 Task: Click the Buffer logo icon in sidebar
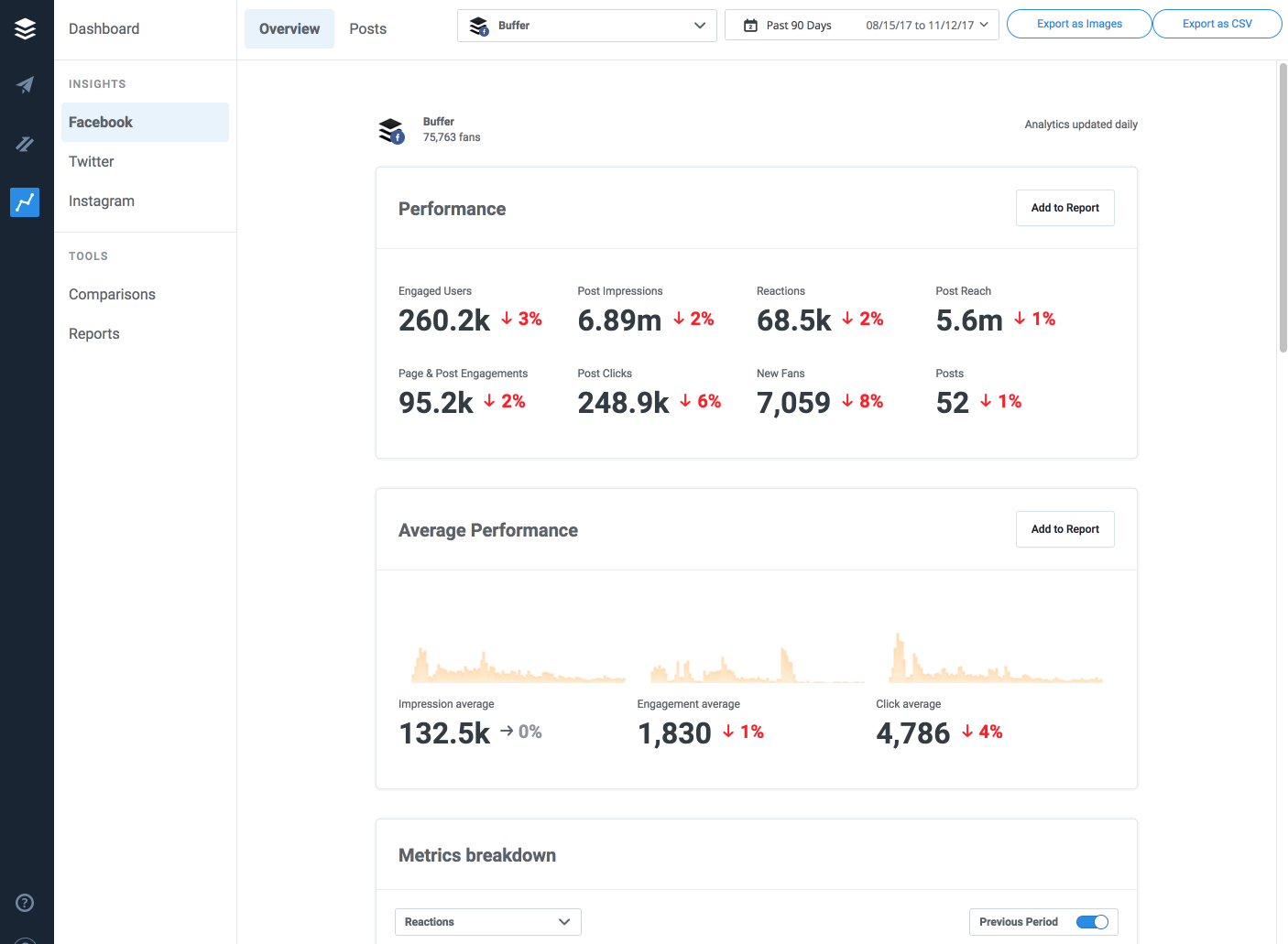(25, 27)
